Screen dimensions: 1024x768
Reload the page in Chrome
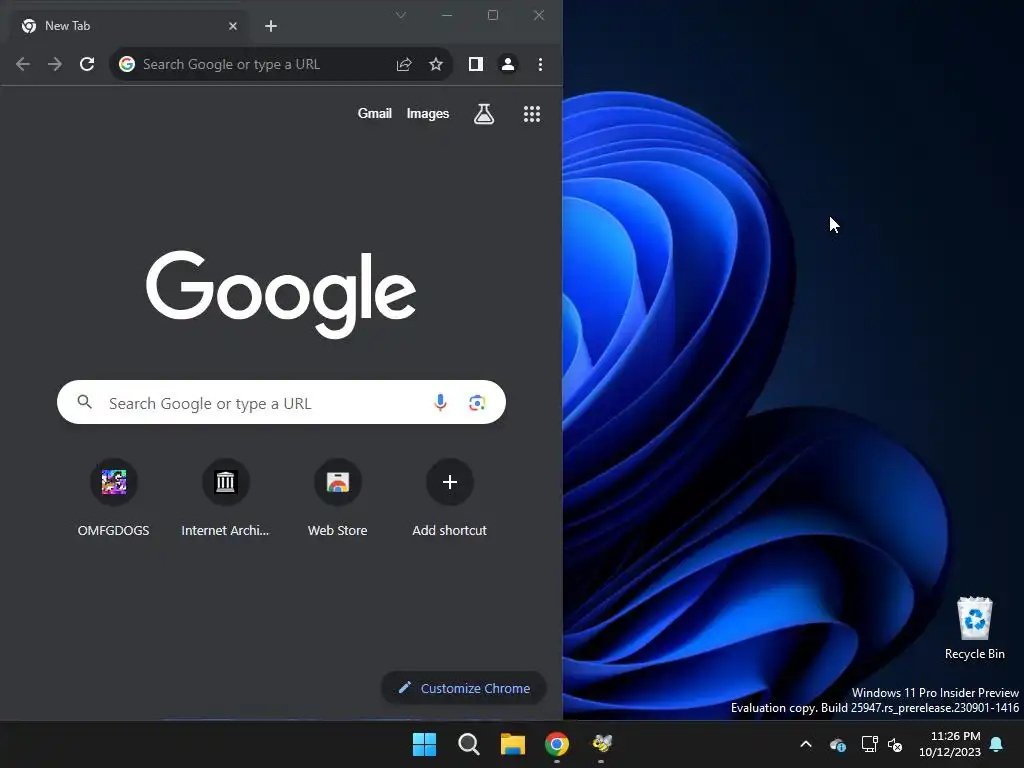click(x=87, y=64)
